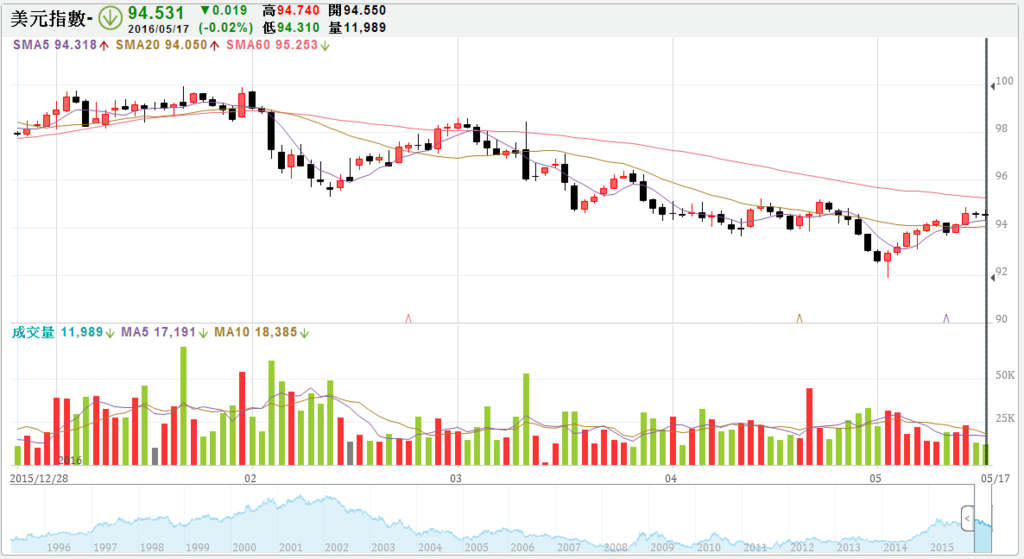Screen dimensions: 1024x559
Task: Click the SMA20 up-arrow indicator
Action: click(214, 46)
